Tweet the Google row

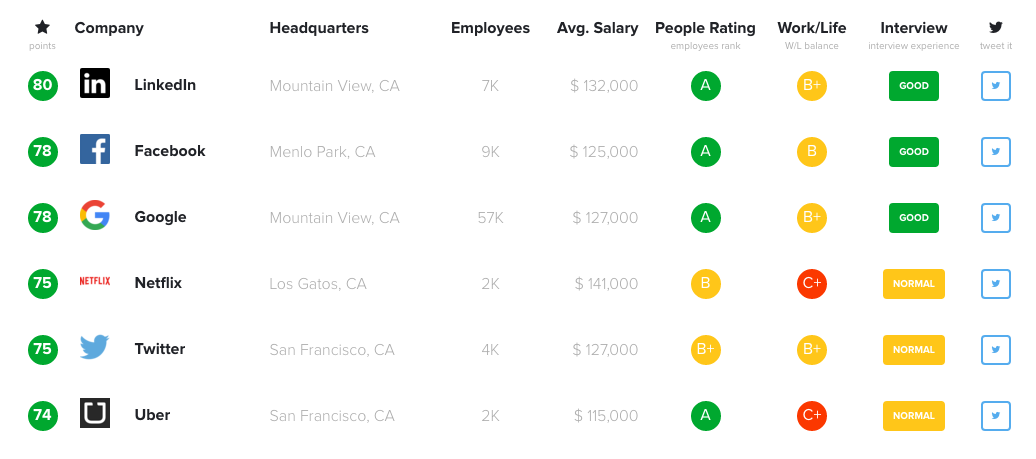click(996, 218)
